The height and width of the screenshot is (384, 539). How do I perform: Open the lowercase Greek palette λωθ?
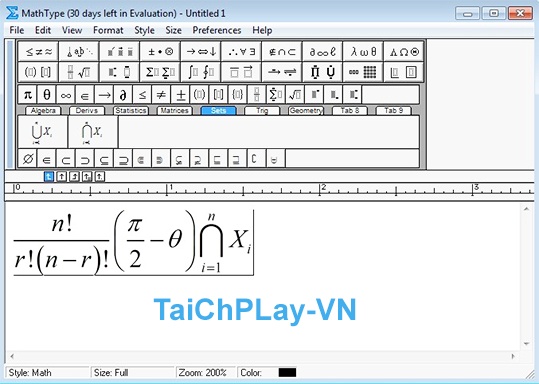click(363, 52)
